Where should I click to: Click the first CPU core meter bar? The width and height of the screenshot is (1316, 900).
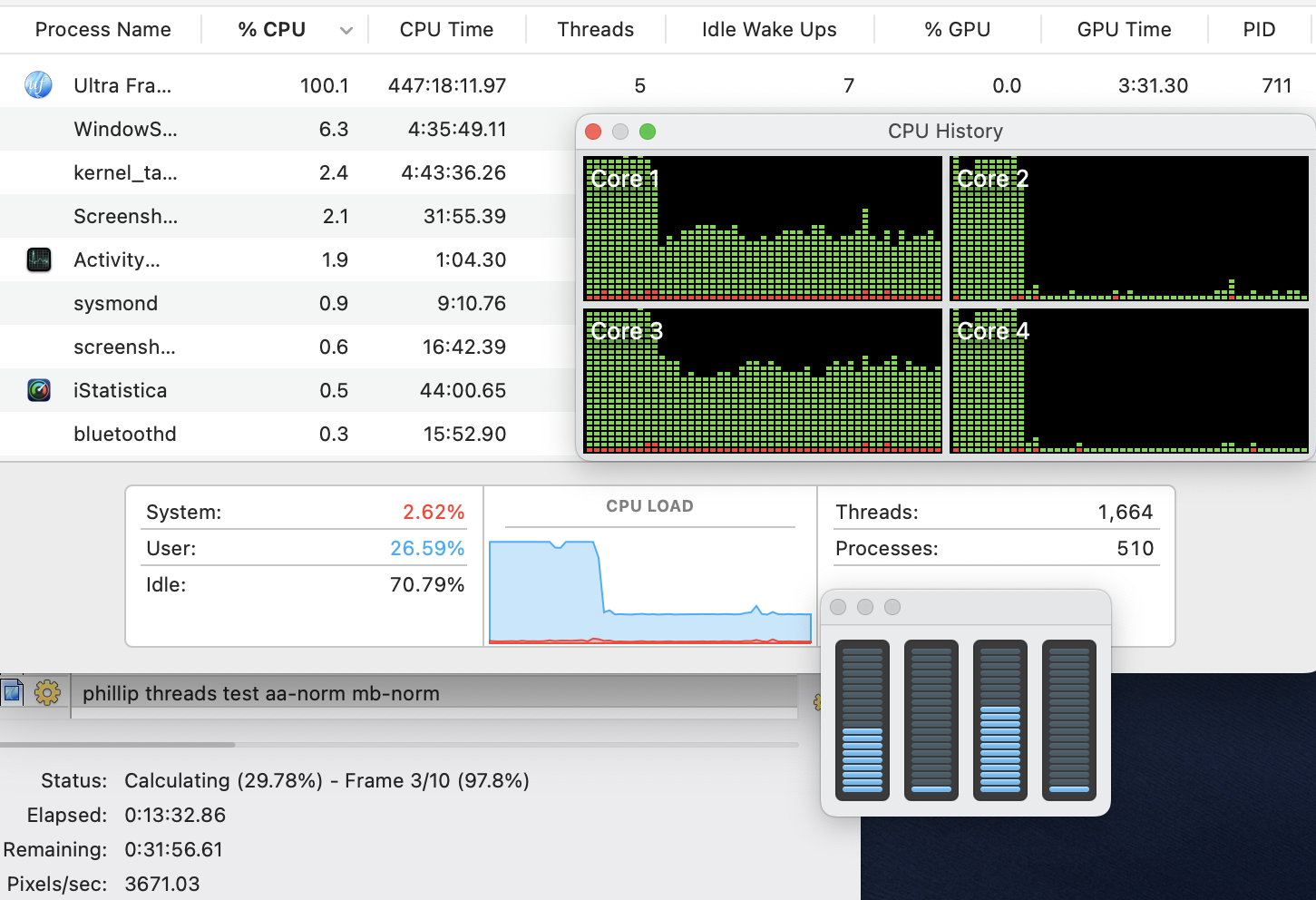(862, 720)
